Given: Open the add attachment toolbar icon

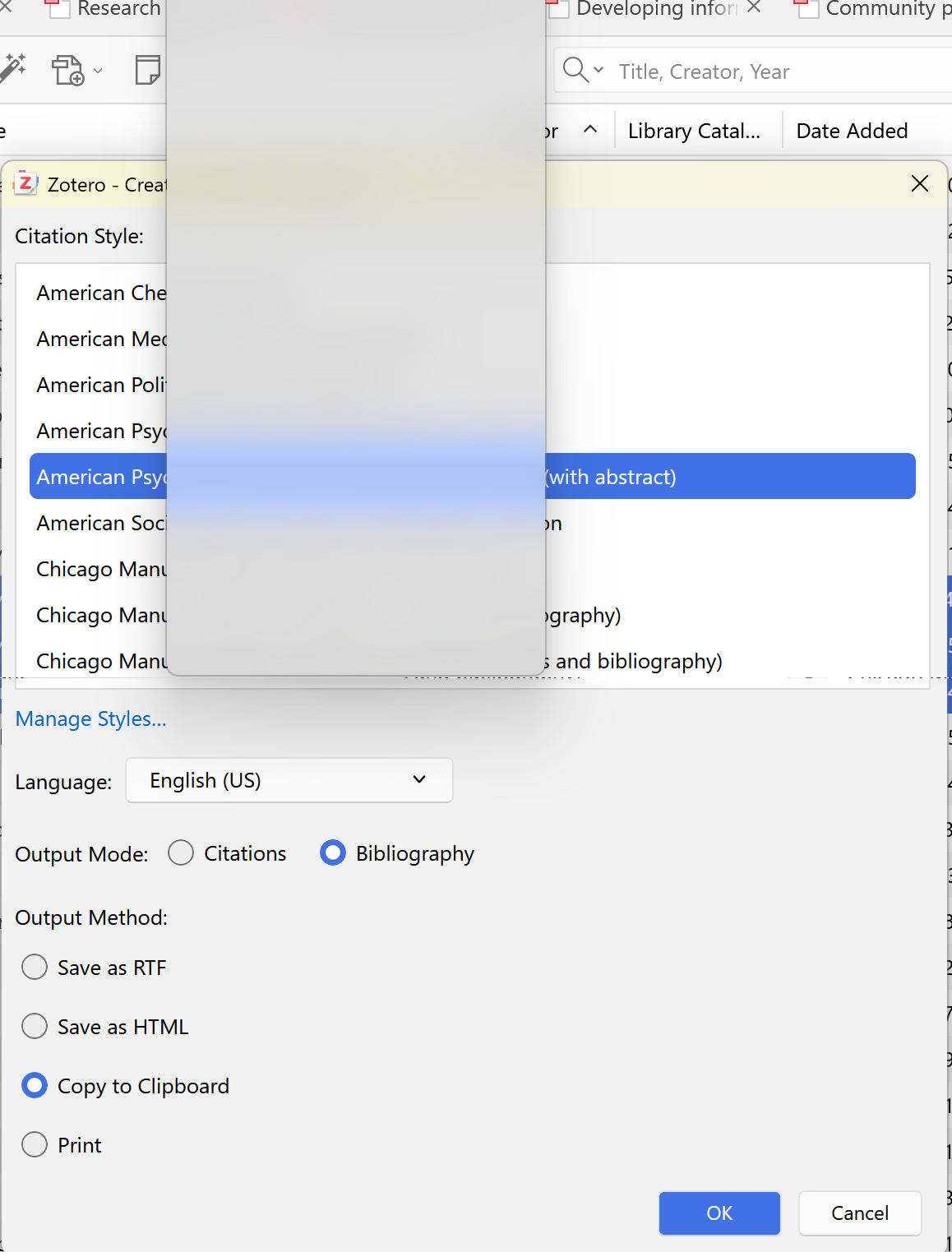Looking at the screenshot, I should (x=68, y=71).
